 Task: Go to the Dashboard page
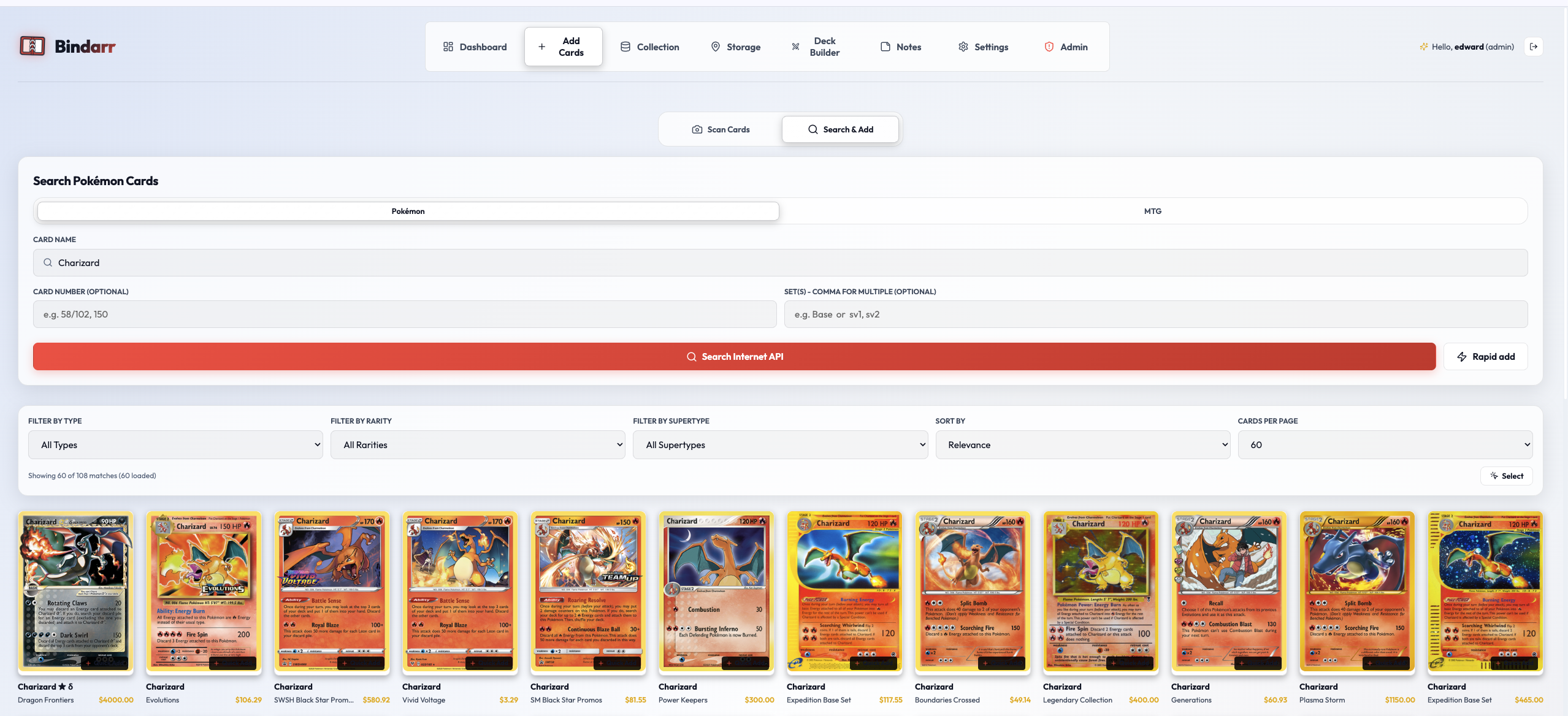click(x=475, y=47)
